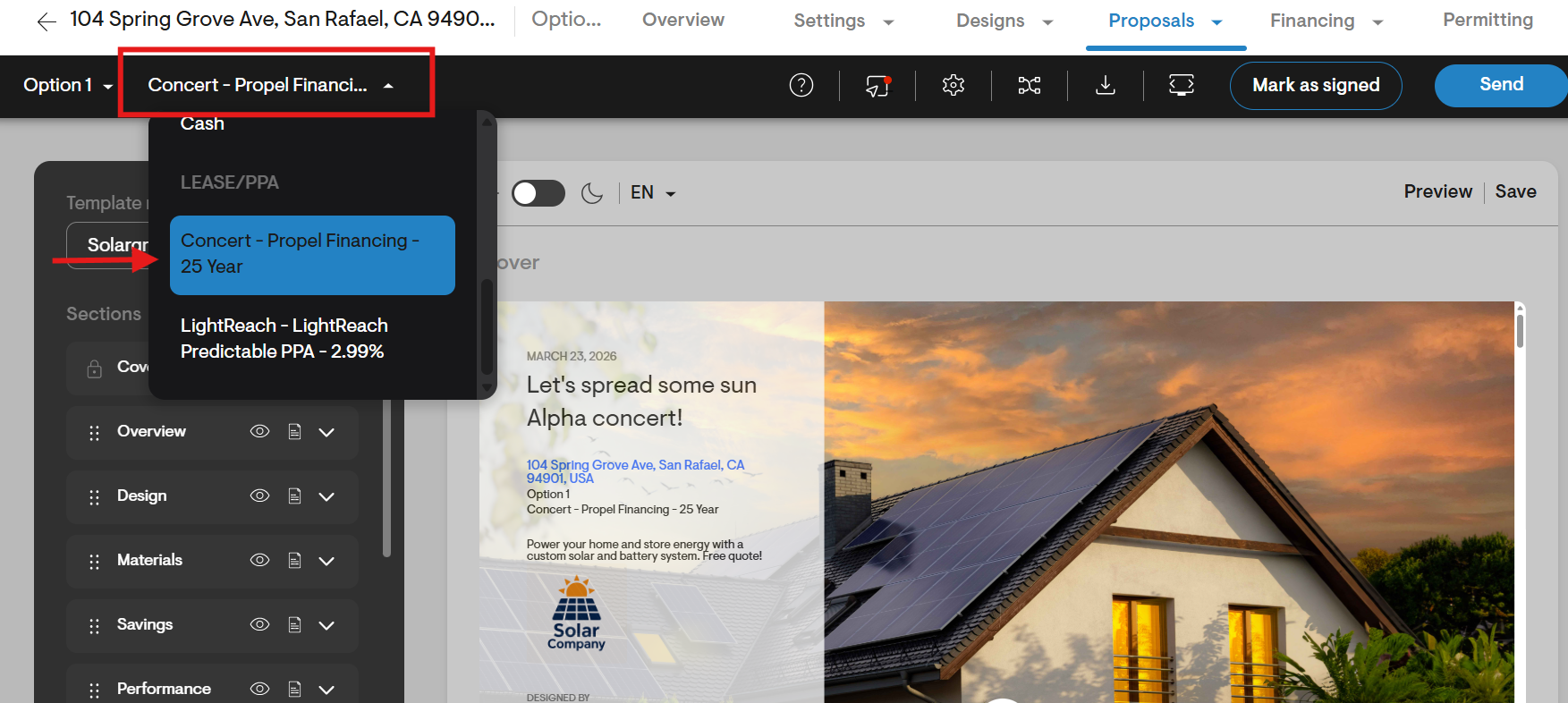
Task: Grab the drag handle of Overview section
Action: tap(94, 433)
